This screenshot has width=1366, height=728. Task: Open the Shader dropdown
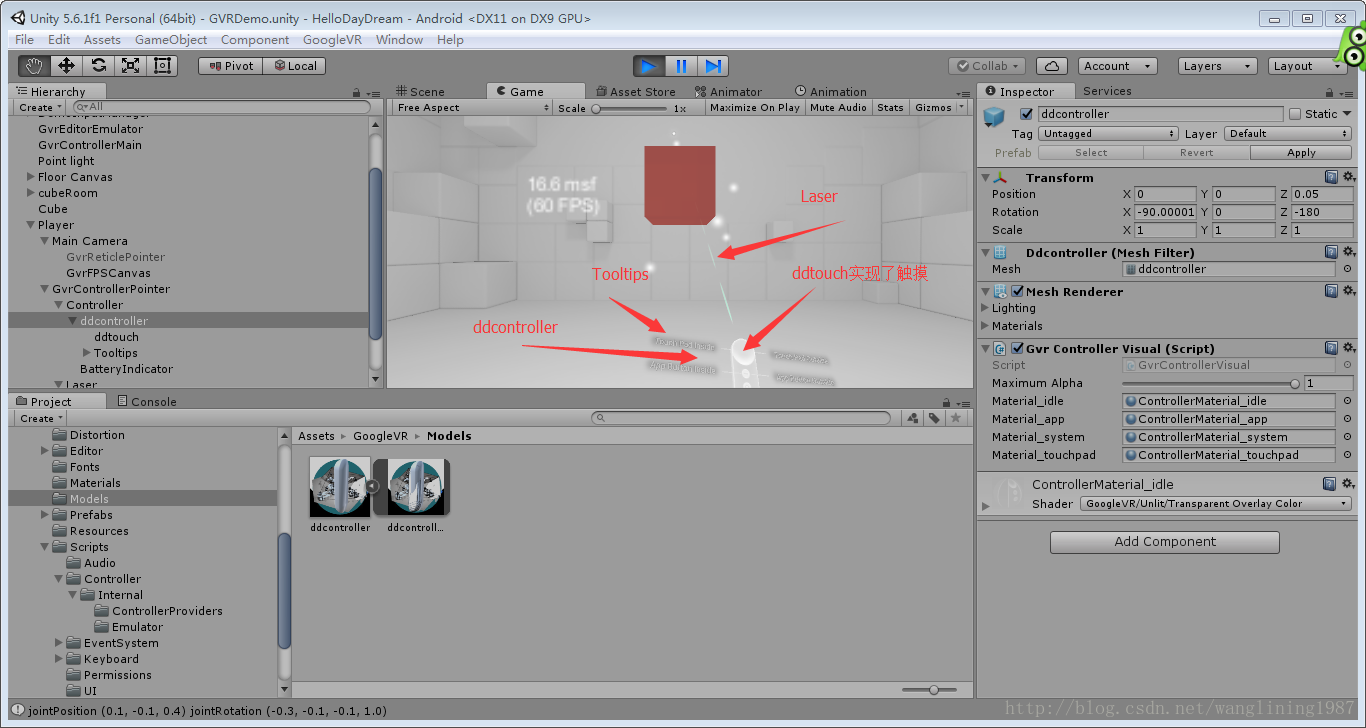coord(1216,503)
